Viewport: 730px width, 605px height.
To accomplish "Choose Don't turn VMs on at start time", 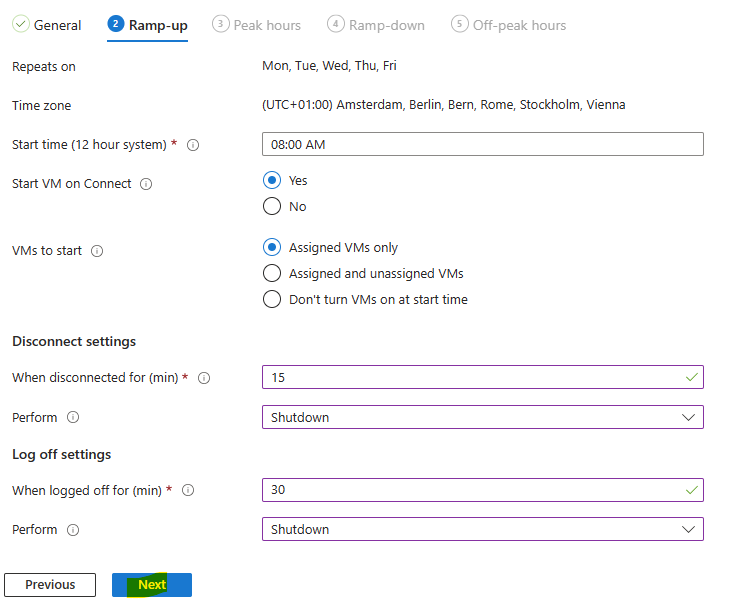I will [x=272, y=299].
